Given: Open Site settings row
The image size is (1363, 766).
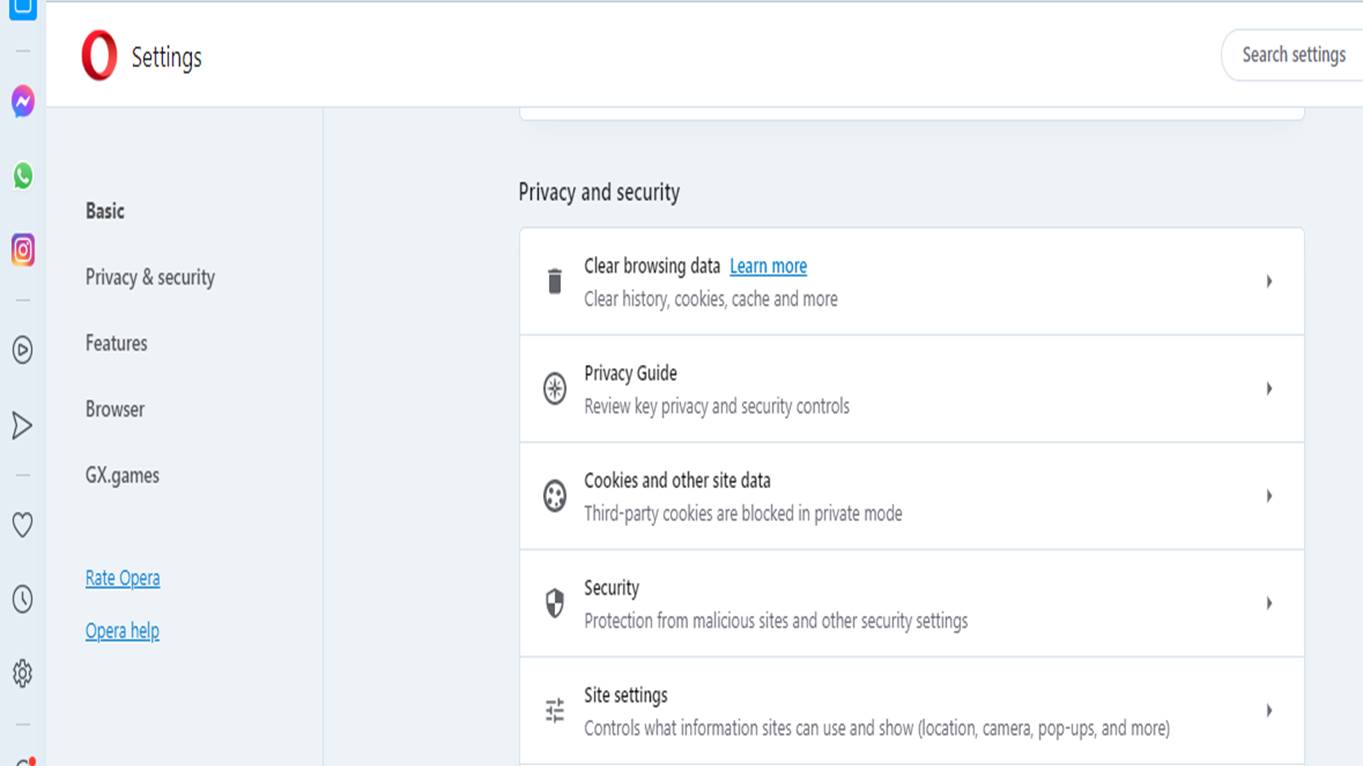Looking at the screenshot, I should click(910, 710).
